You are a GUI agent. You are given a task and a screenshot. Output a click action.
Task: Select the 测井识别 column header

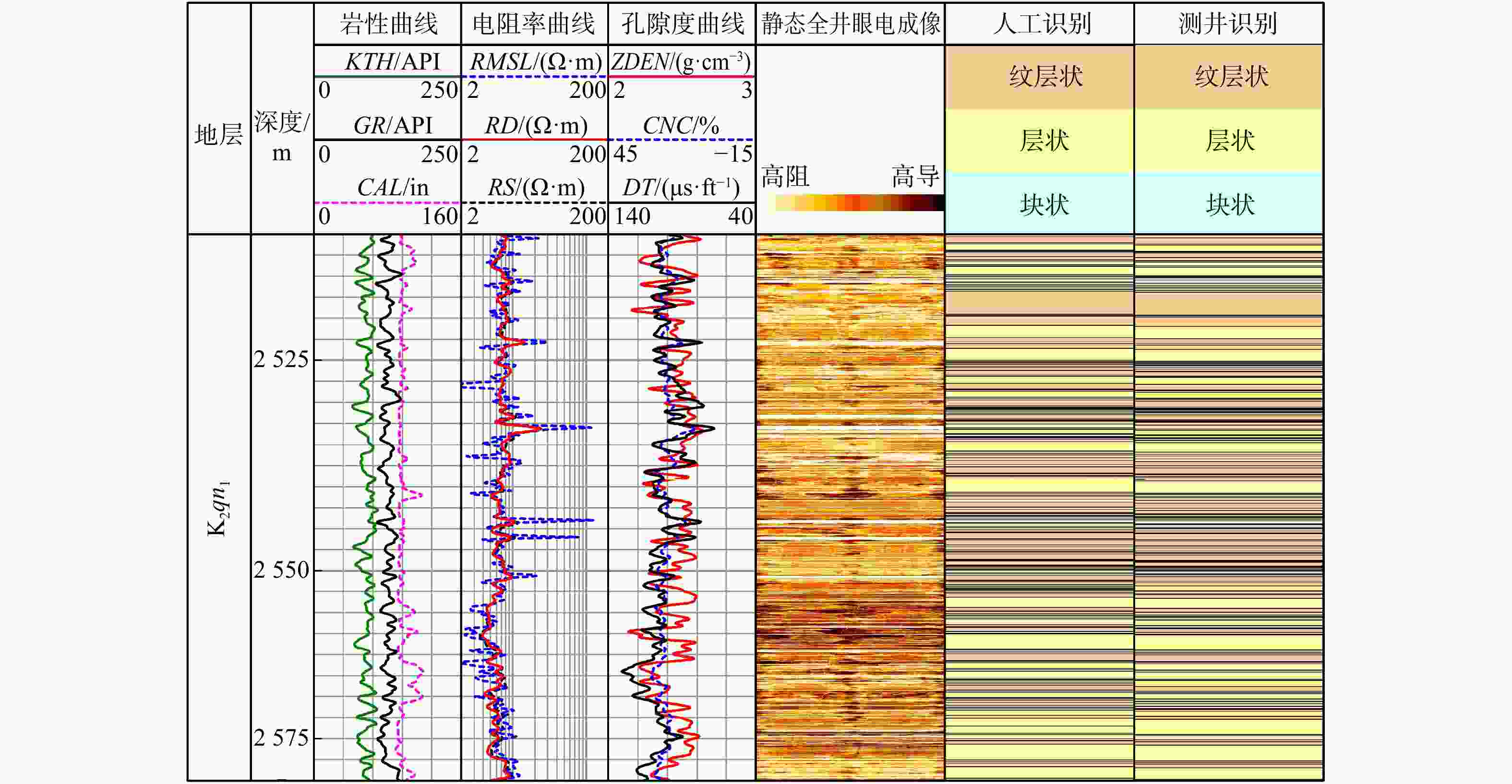point(1228,24)
